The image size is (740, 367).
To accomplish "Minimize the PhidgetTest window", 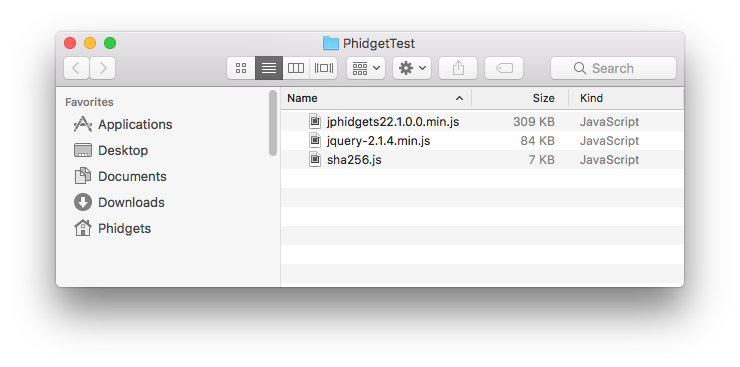I will [x=90, y=43].
